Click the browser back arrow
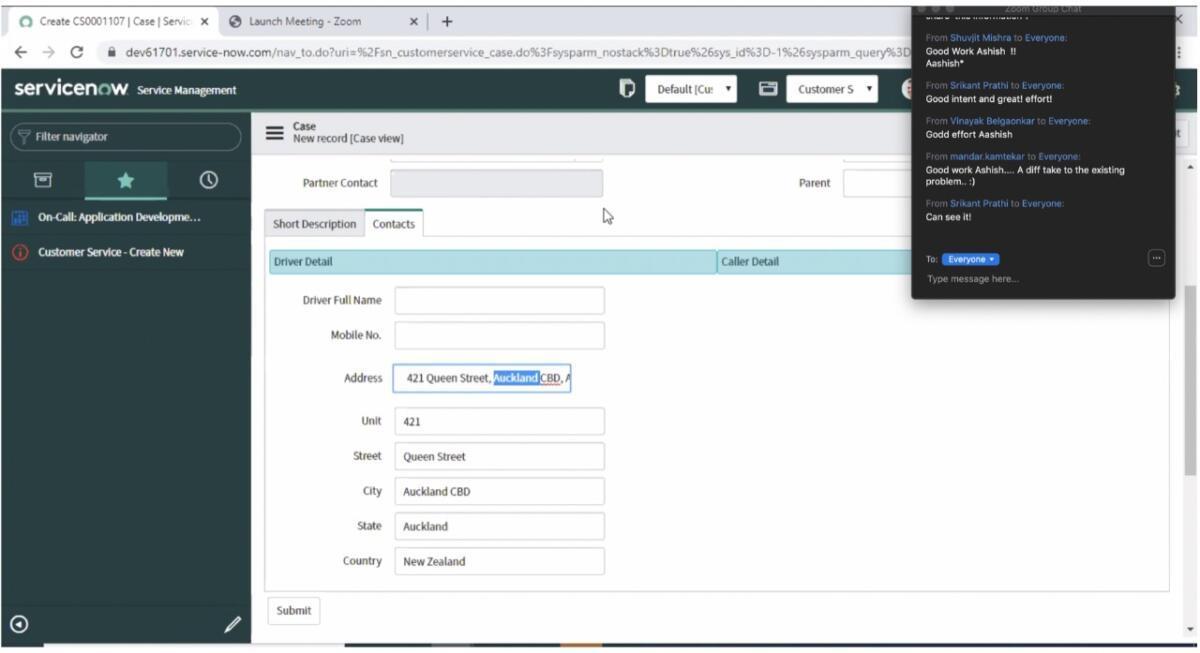The width and height of the screenshot is (1200, 653). [21, 52]
